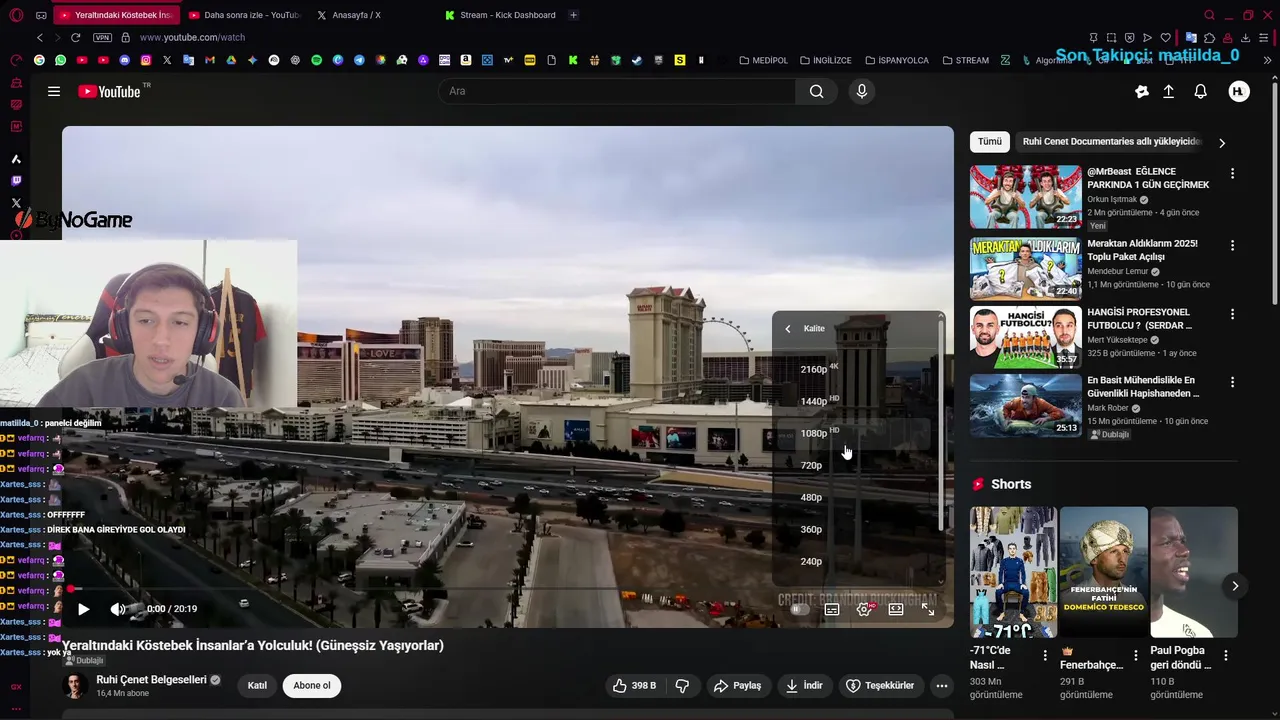
Task: Open Meraktan Aldıklarım 2025 video title
Action: click(1142, 250)
